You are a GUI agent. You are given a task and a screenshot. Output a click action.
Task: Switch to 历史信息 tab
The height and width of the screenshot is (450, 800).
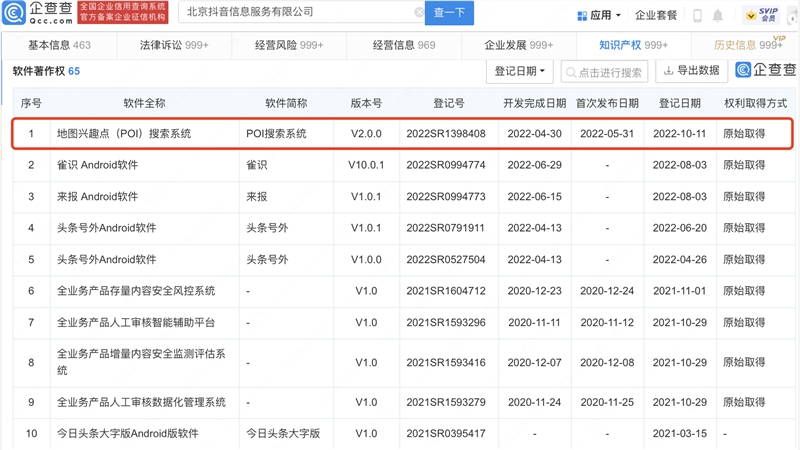pos(748,45)
